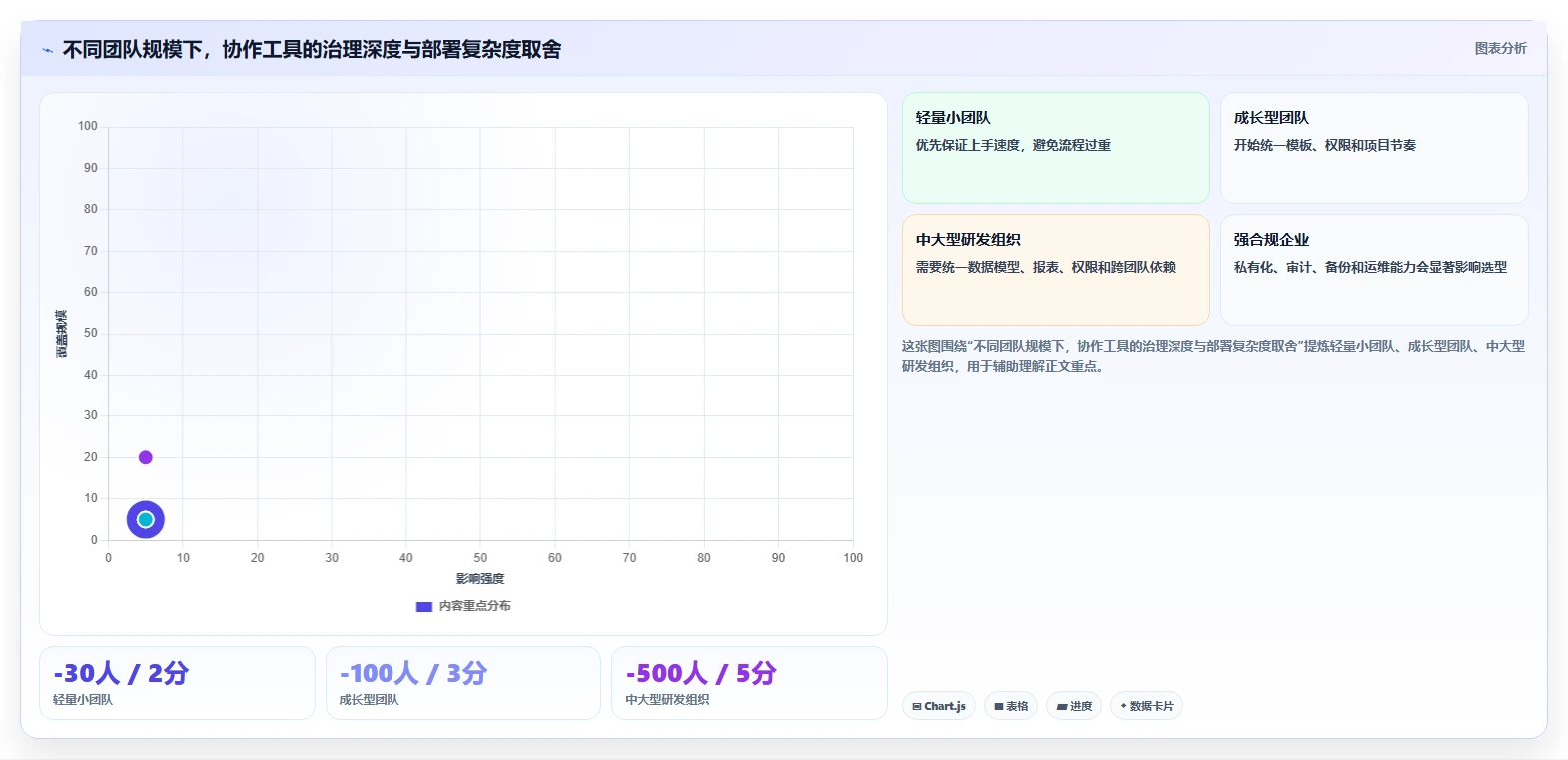Open the 强合规企业 card
The height and width of the screenshot is (760, 1568).
tap(1374, 270)
